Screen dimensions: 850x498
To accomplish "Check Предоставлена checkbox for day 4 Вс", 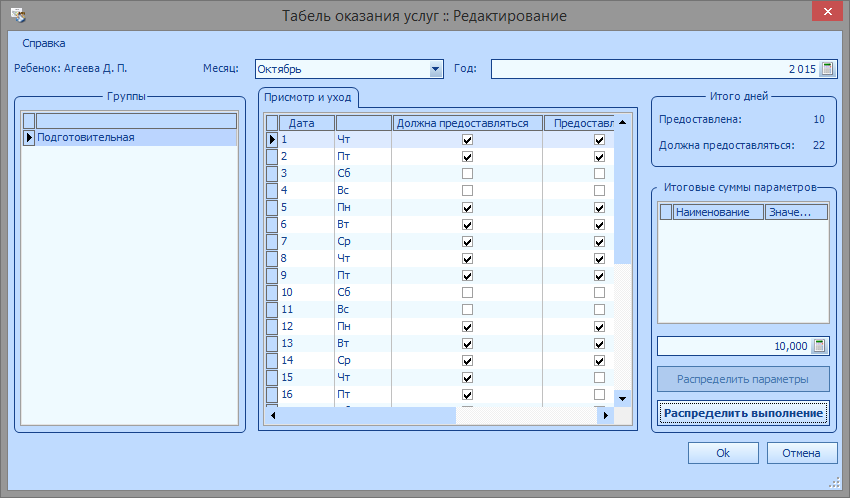I will (x=599, y=191).
